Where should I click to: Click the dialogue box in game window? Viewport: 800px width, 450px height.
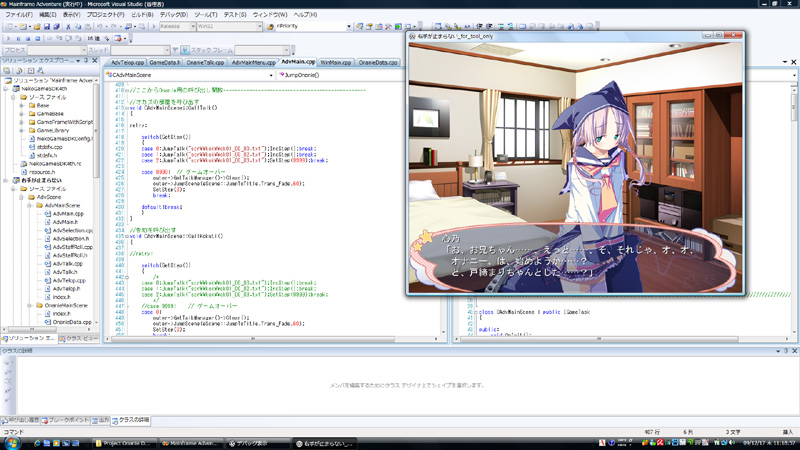(574, 258)
